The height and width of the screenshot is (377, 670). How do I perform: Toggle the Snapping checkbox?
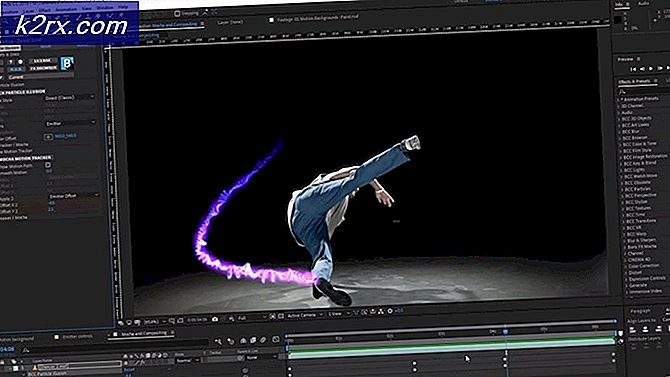click(176, 14)
